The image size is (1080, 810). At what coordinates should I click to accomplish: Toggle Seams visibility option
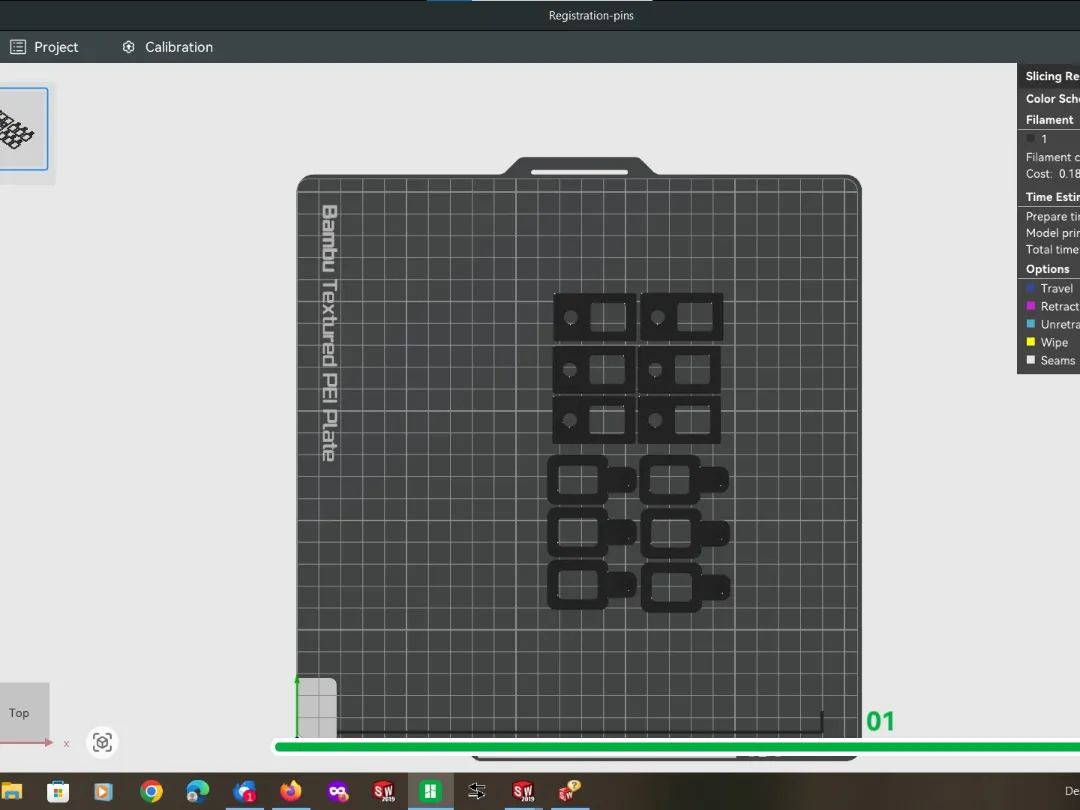[x=1051, y=360]
